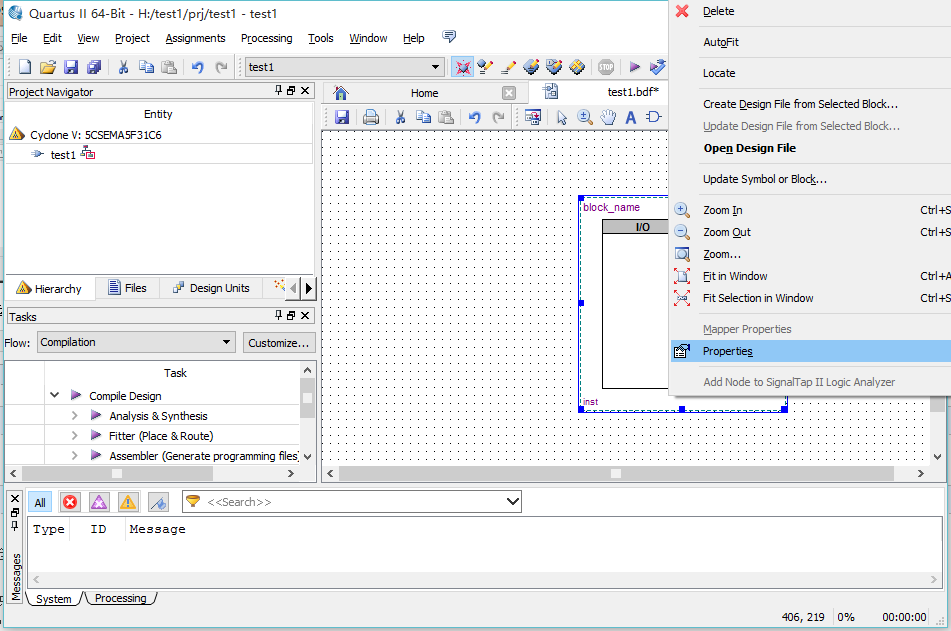Switch to the test1.bdf editor tab
Viewport: 951px width, 631px height.
(633, 92)
